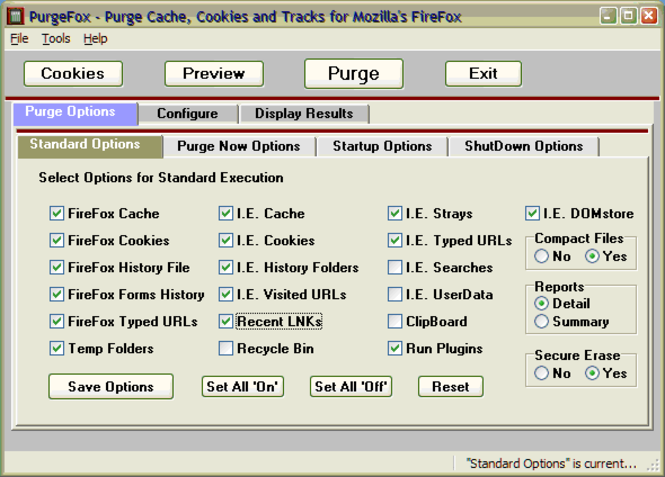Click Set All 'Off' button

(351, 386)
